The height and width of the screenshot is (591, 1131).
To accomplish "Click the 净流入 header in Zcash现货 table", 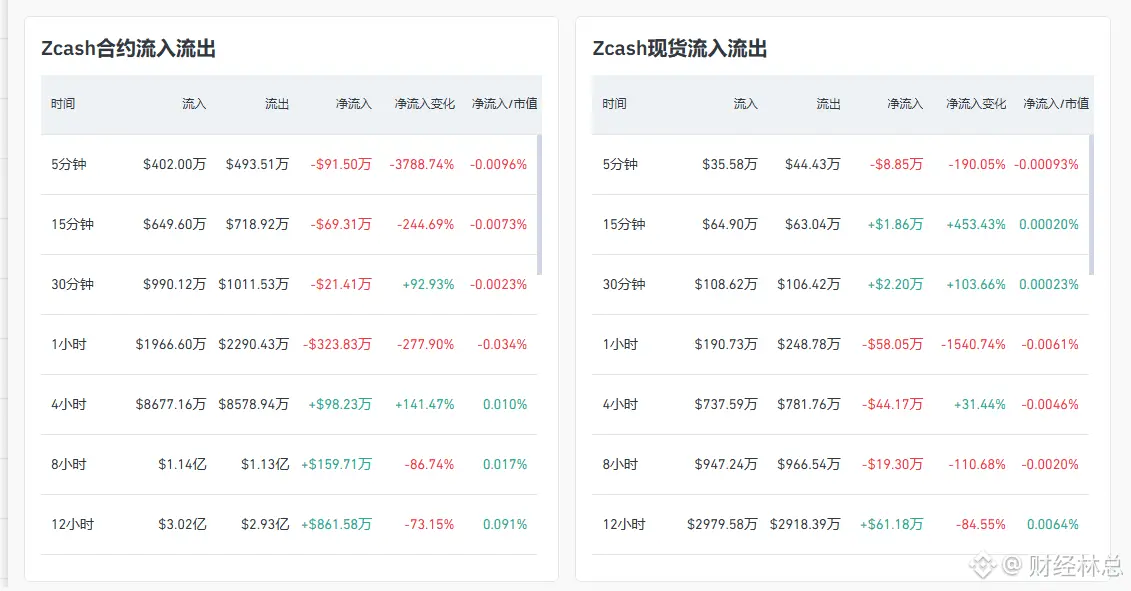I will coord(905,104).
